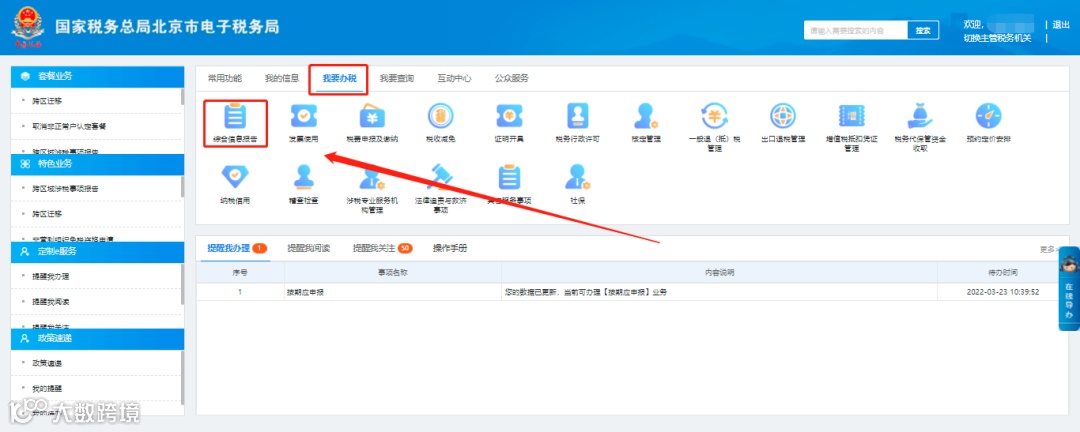The height and width of the screenshot is (432, 1080).
Task: Open 综合信息报告 icon
Action: point(235,116)
